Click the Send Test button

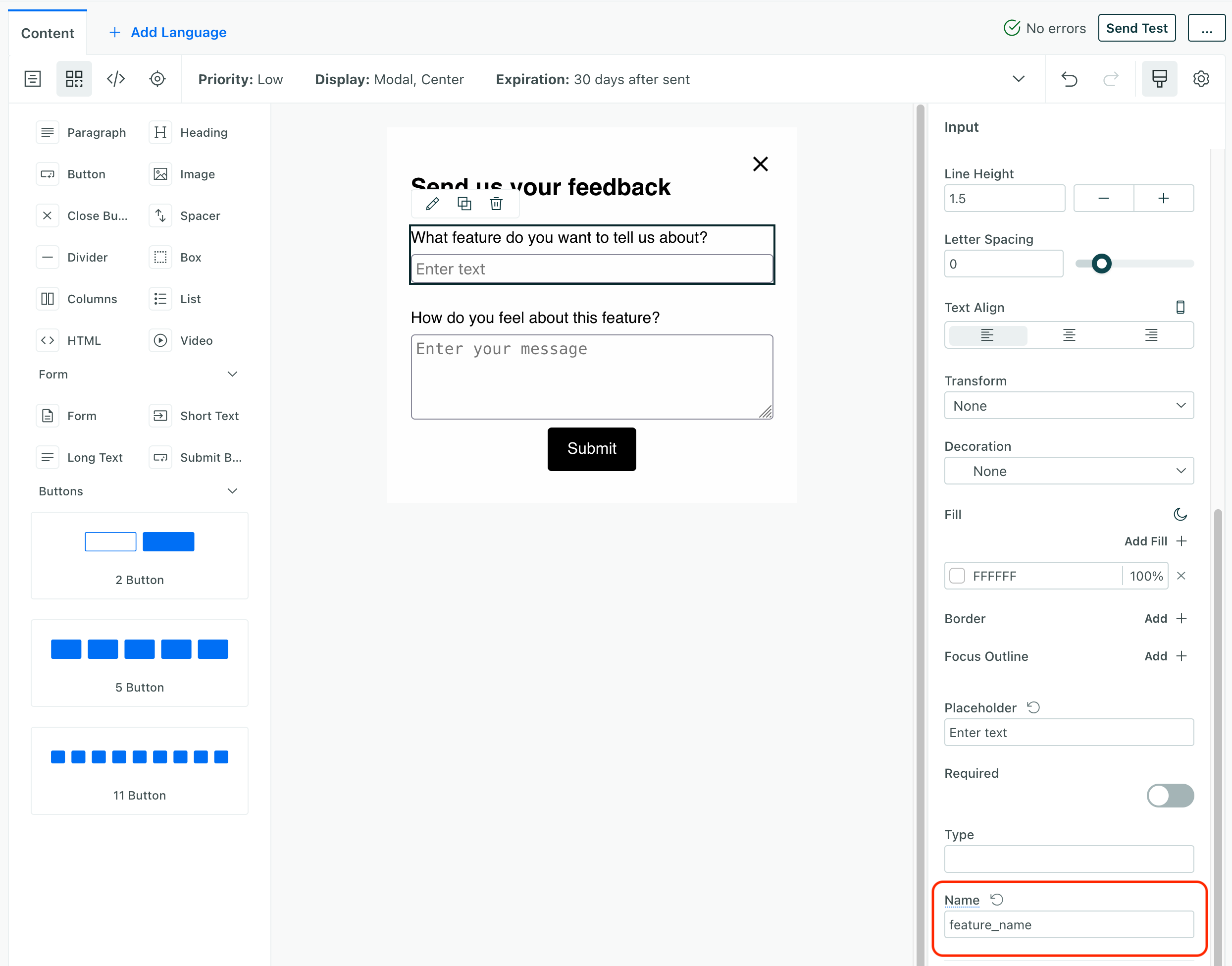[1136, 27]
